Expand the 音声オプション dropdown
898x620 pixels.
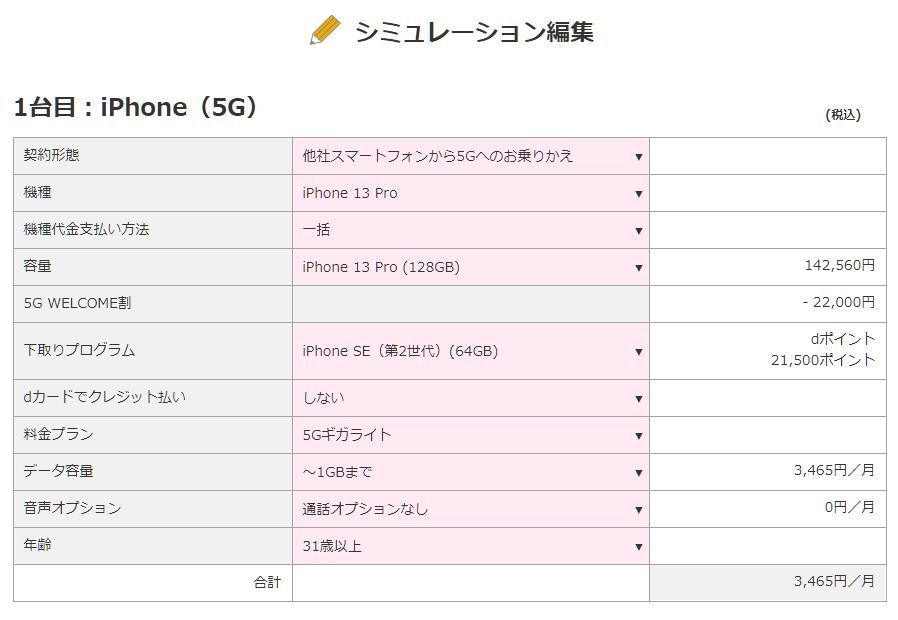click(471, 509)
